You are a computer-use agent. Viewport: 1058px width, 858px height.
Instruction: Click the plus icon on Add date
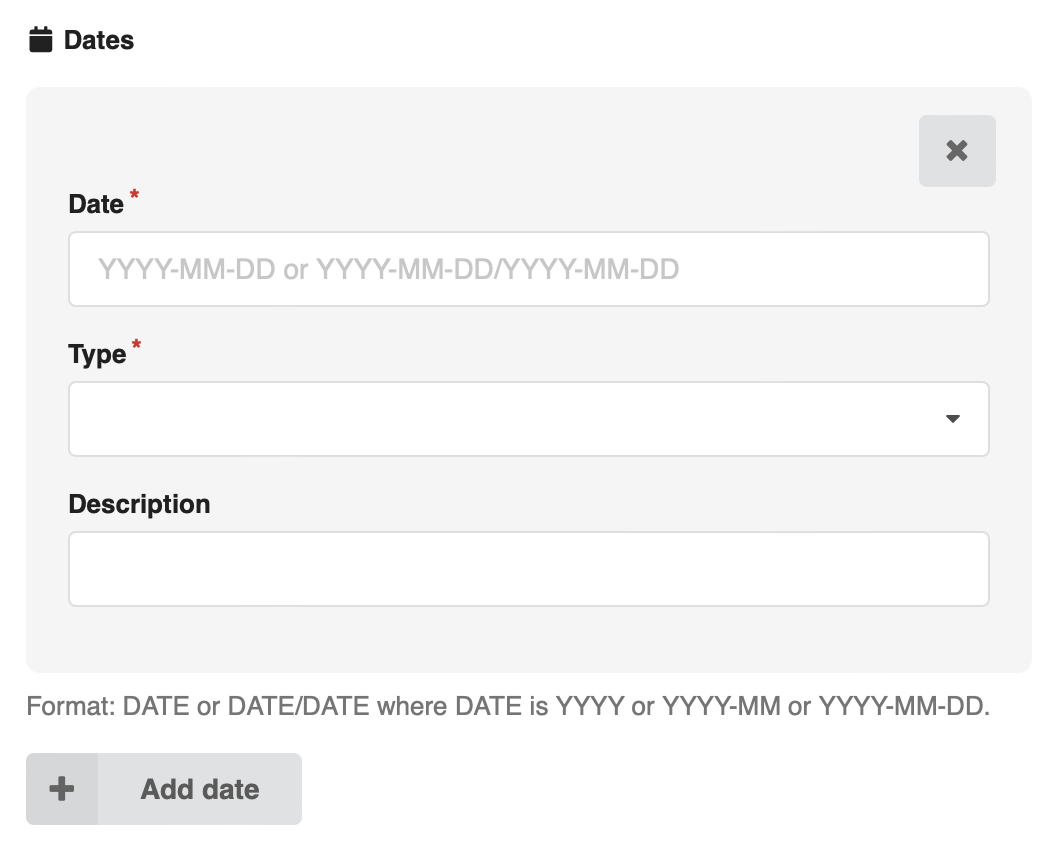tap(61, 789)
